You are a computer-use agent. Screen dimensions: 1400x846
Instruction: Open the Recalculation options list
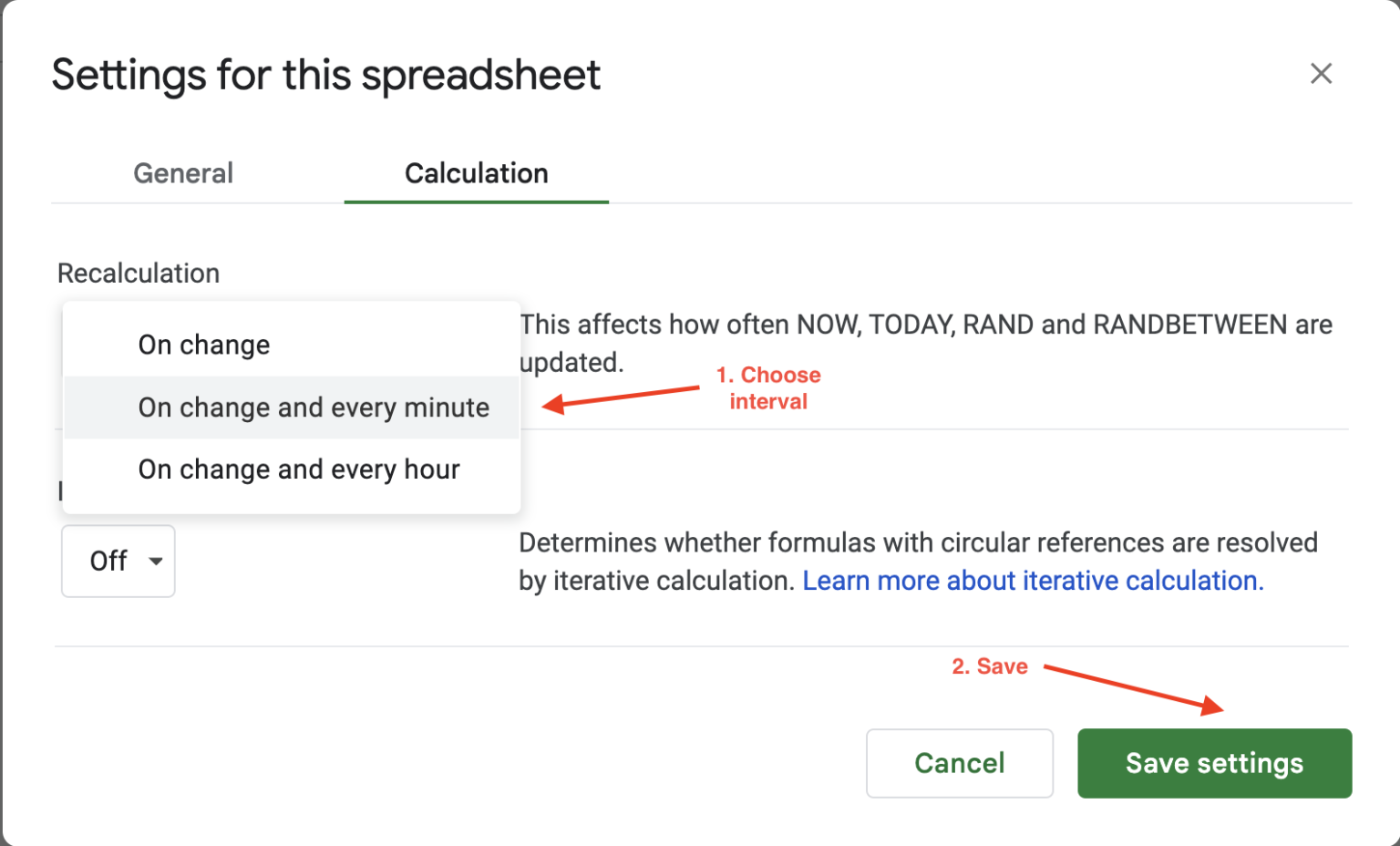[291, 408]
